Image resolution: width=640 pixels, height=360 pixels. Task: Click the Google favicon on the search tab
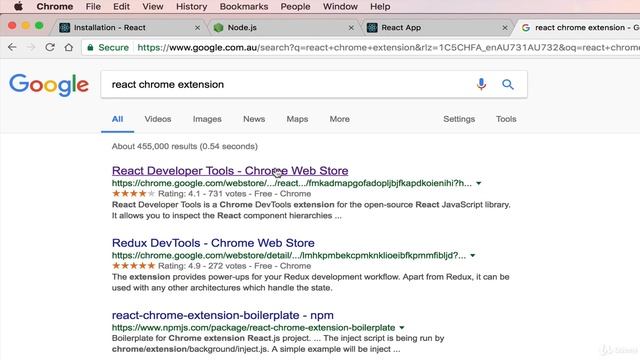[526, 27]
